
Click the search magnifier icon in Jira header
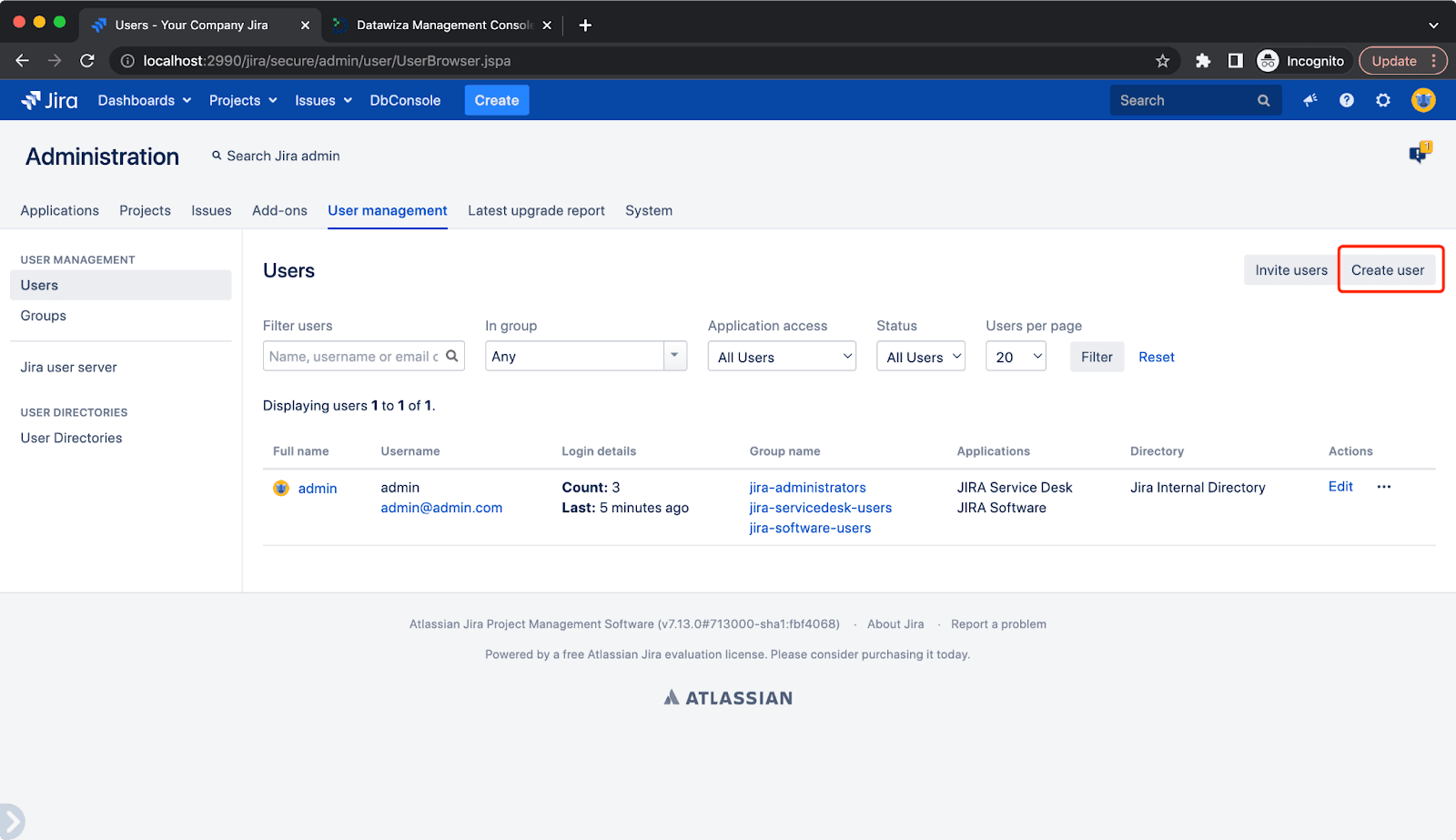point(1263,101)
